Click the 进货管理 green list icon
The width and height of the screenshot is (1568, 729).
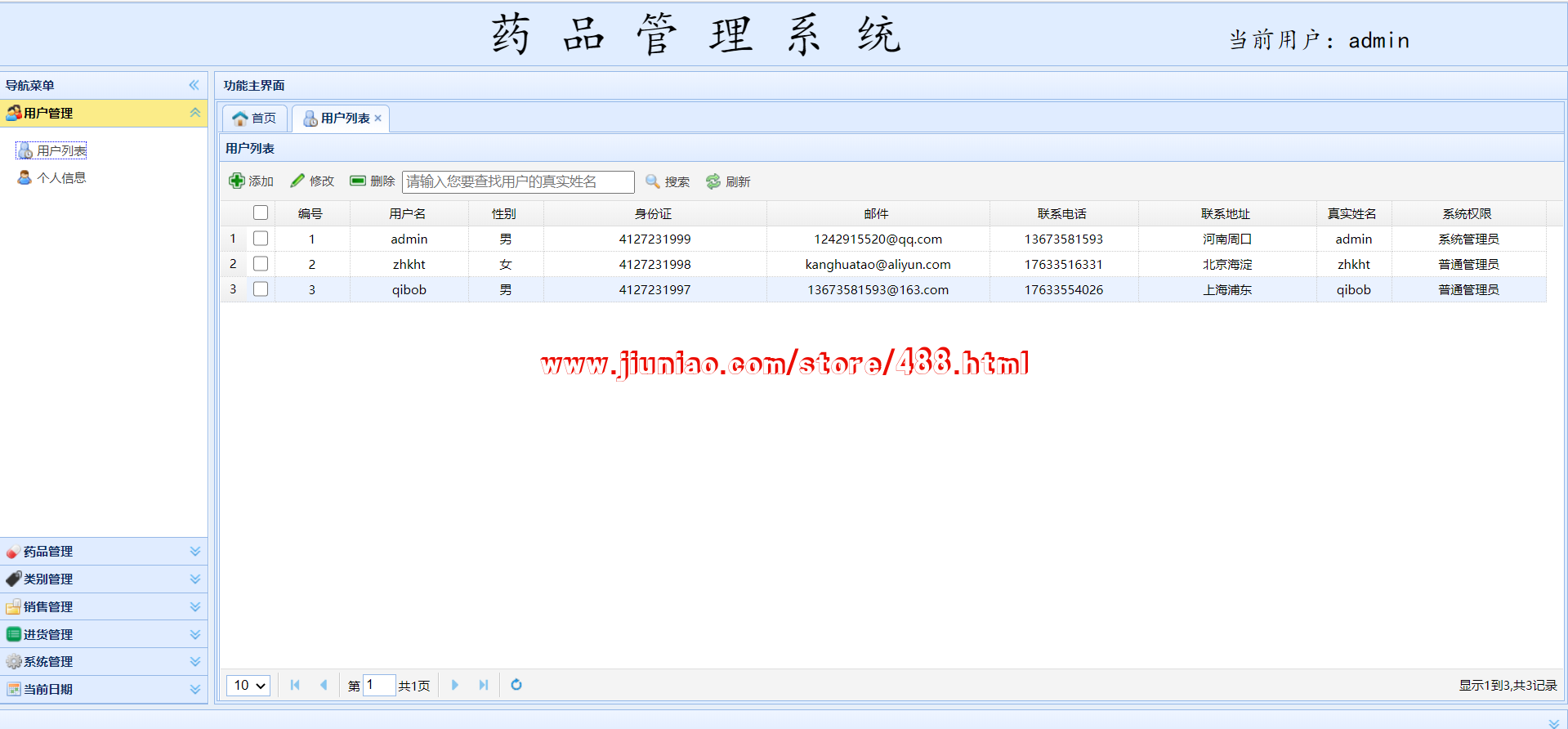(x=14, y=634)
